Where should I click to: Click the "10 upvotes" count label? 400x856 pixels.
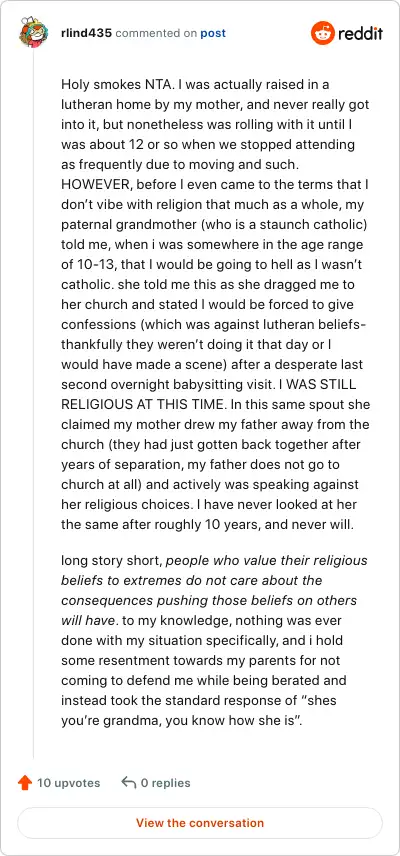click(x=69, y=783)
